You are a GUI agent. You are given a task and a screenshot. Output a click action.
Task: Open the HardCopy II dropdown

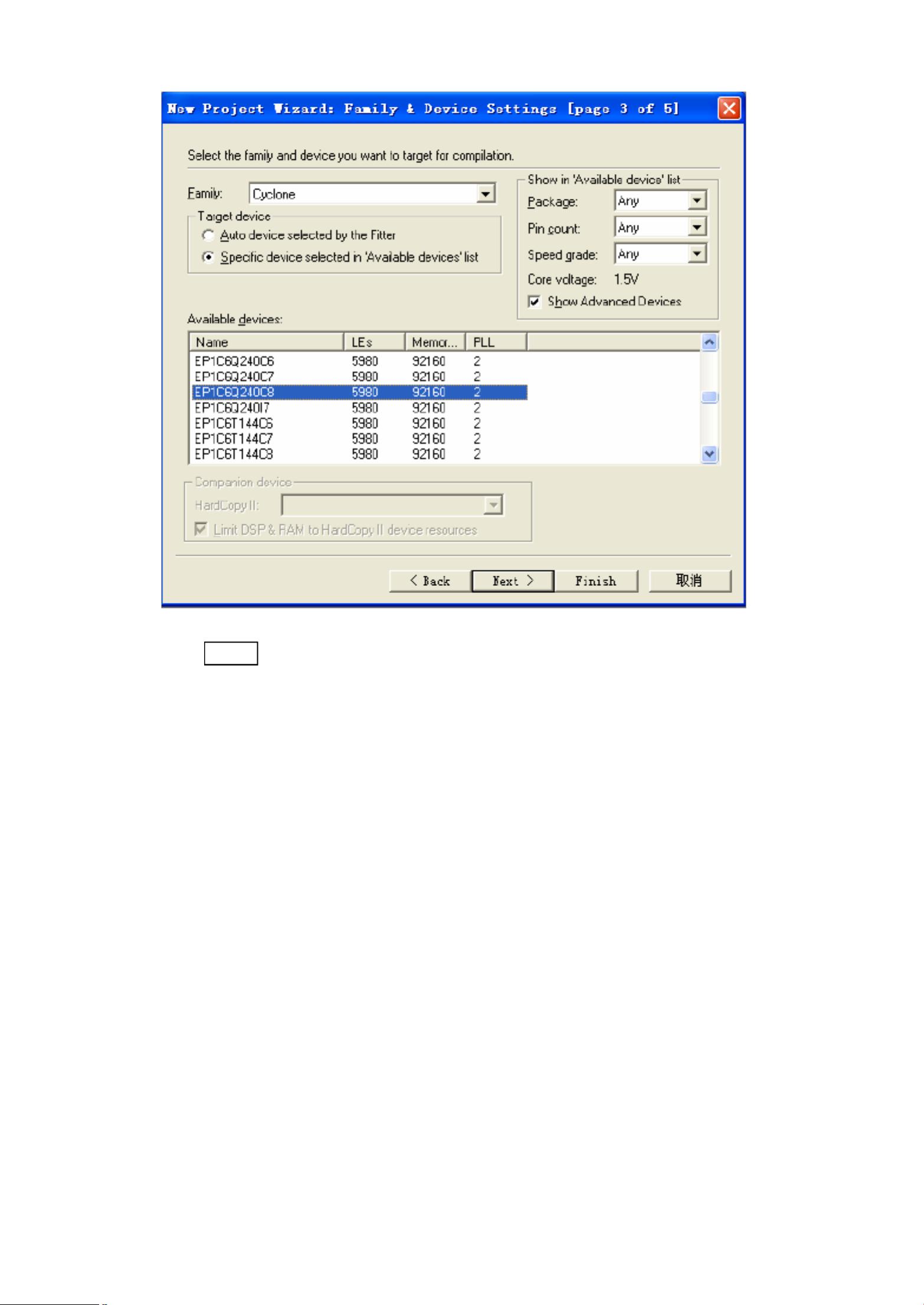pos(392,505)
